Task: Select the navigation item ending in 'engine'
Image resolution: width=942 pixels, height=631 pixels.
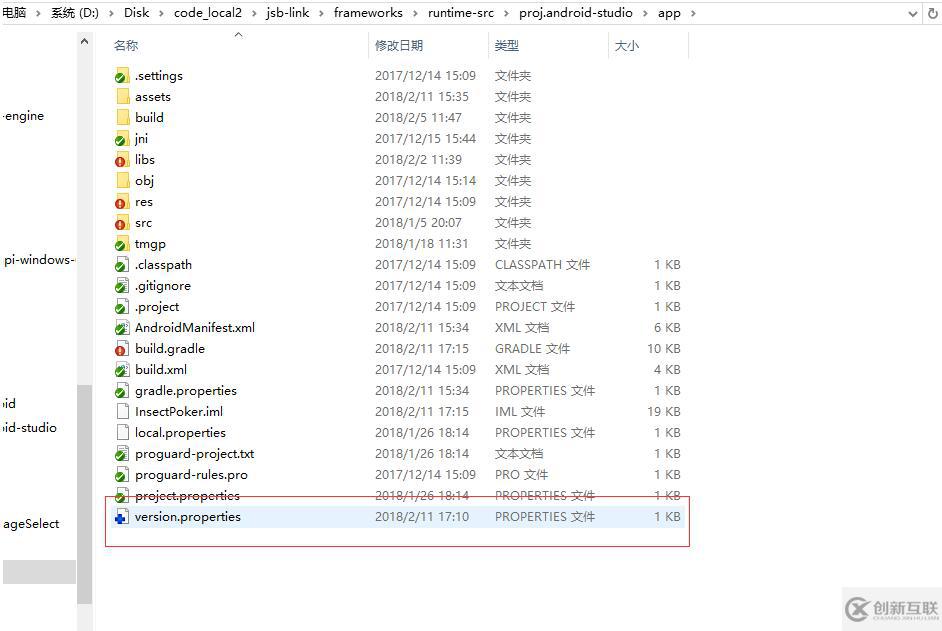Action: click(23, 116)
